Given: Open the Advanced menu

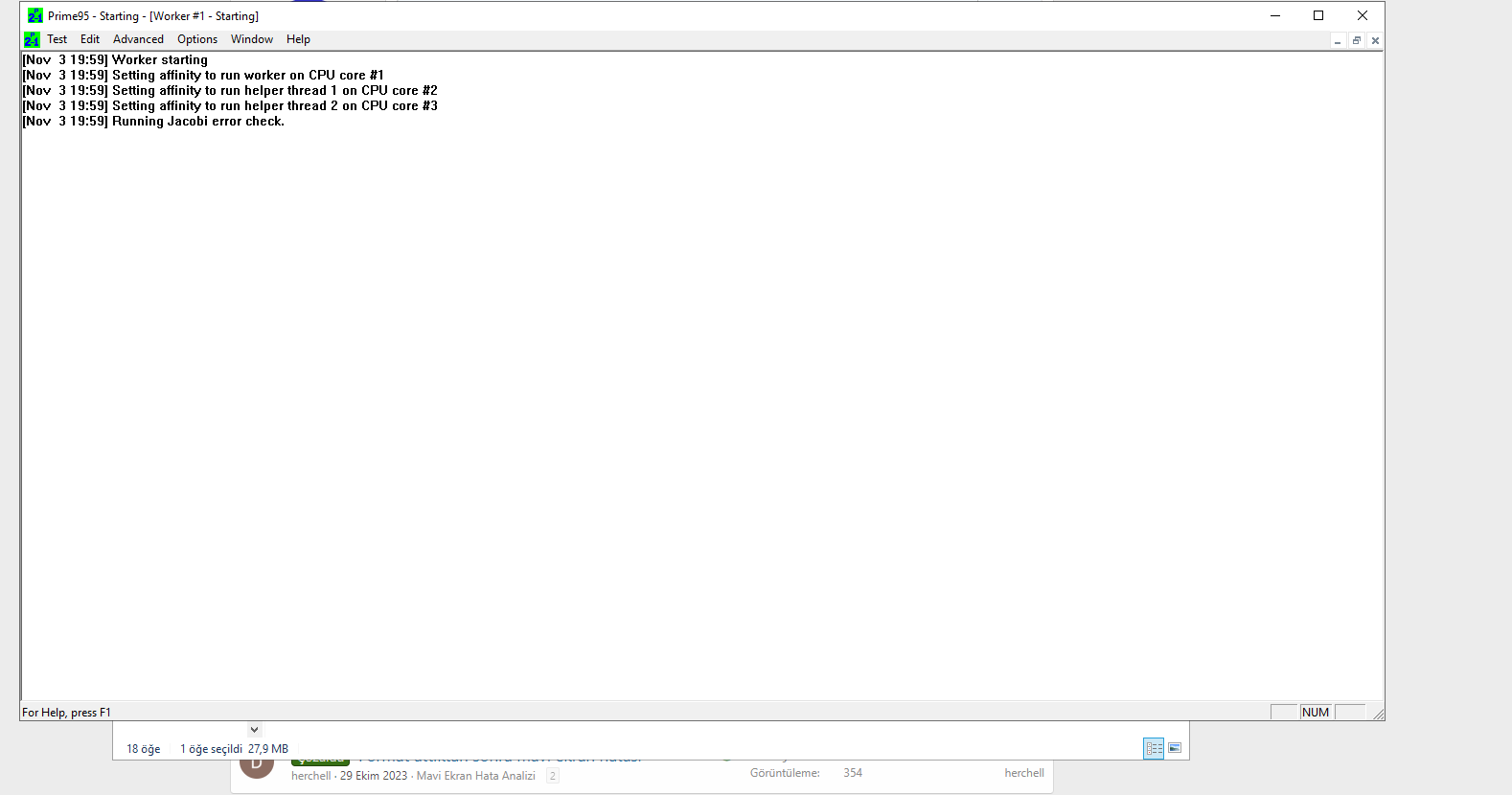Looking at the screenshot, I should pyautogui.click(x=138, y=39).
